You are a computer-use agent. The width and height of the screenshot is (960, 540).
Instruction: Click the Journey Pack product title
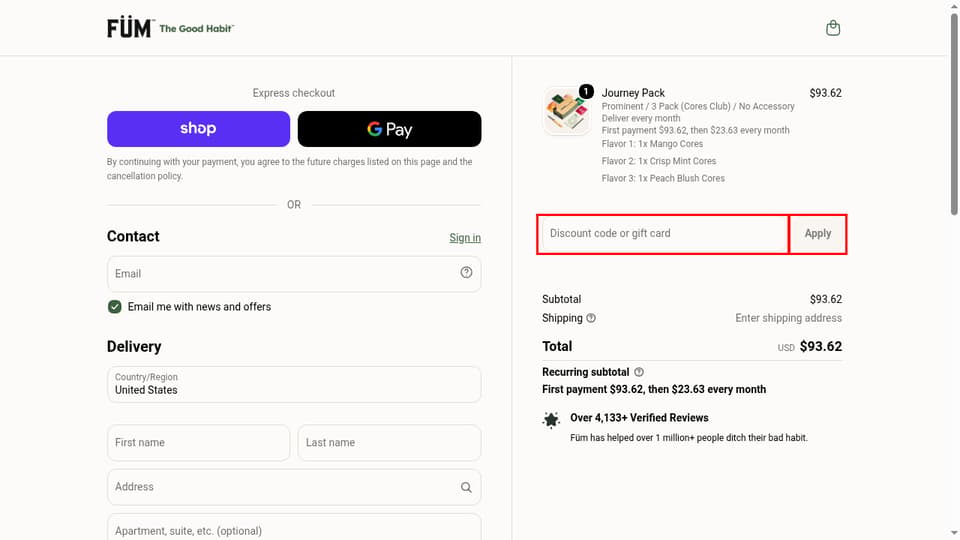tap(633, 93)
